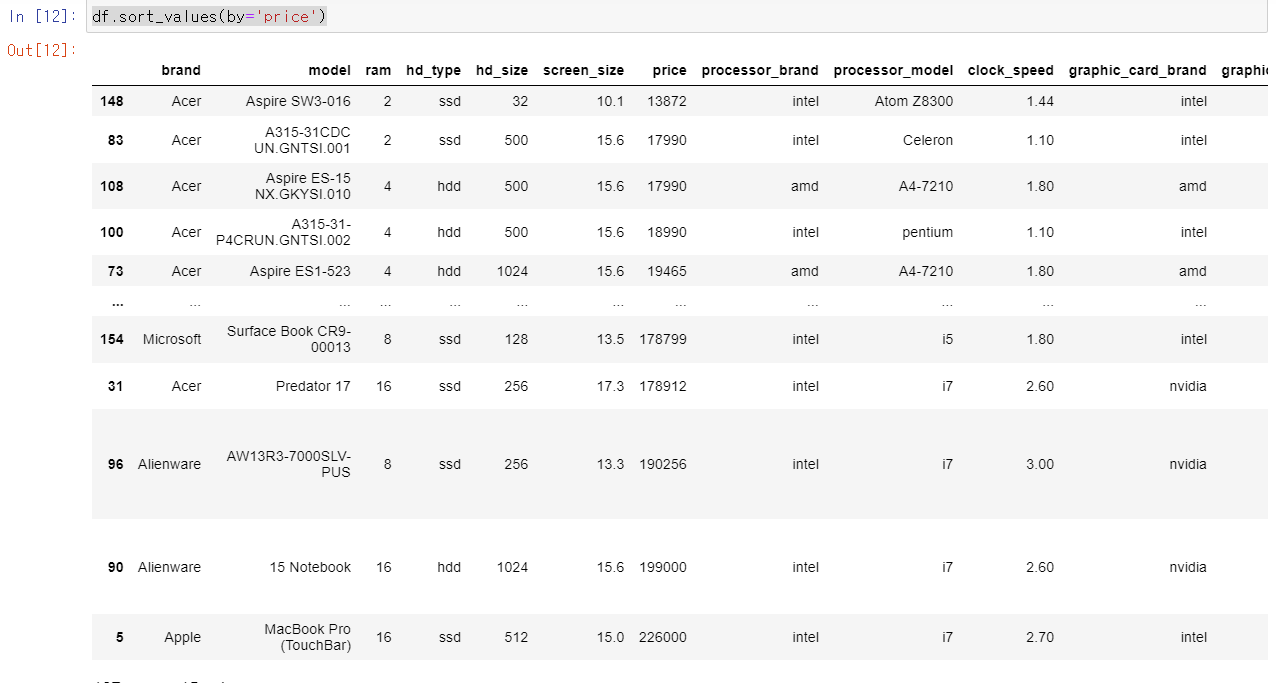Click the Predator 17 model cell
1276x683 pixels.
pos(313,386)
